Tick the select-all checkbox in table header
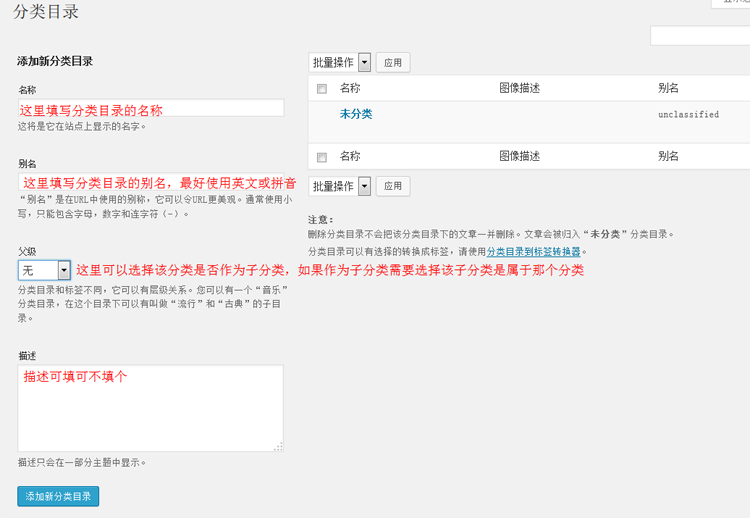 tap(322, 89)
